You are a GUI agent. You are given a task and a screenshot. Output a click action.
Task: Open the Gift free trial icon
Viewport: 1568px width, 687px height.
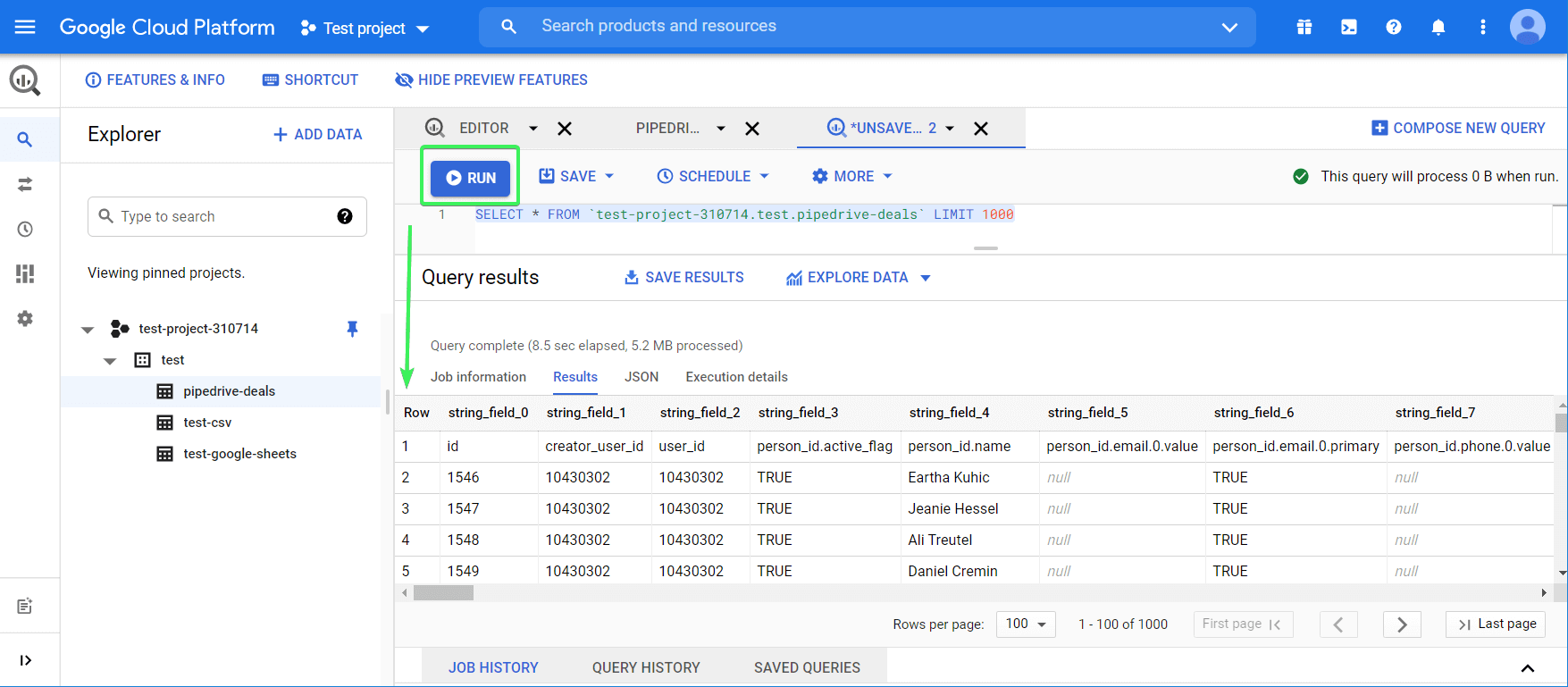(x=1304, y=27)
